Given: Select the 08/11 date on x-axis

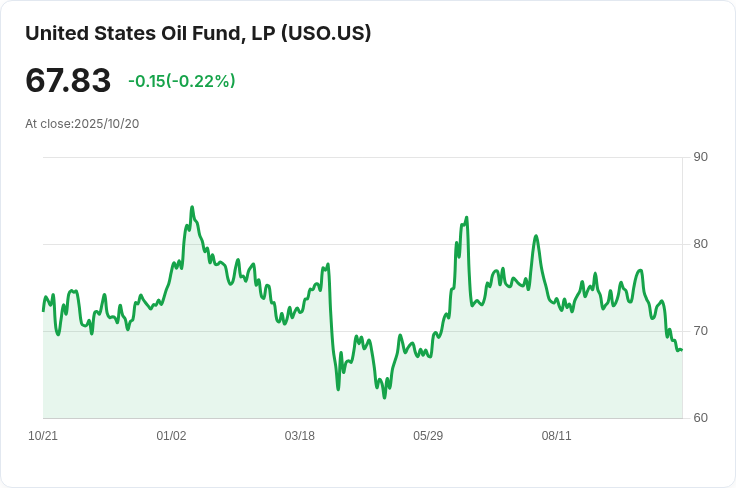Looking at the screenshot, I should pos(556,436).
